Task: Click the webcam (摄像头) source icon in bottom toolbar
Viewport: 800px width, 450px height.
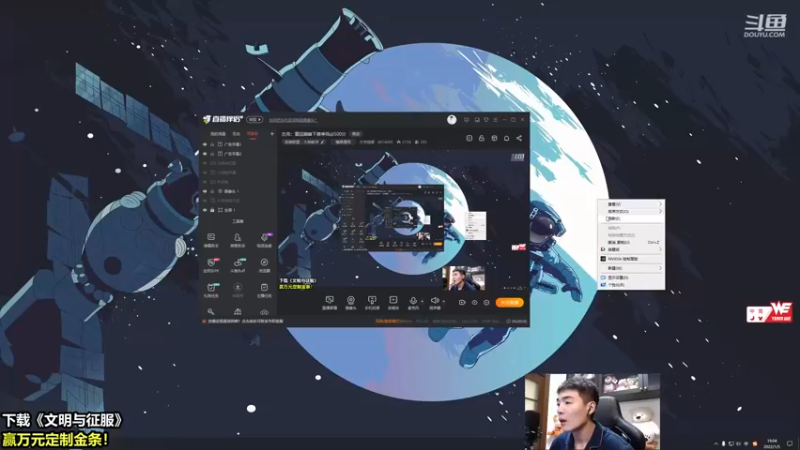Action: 351,300
